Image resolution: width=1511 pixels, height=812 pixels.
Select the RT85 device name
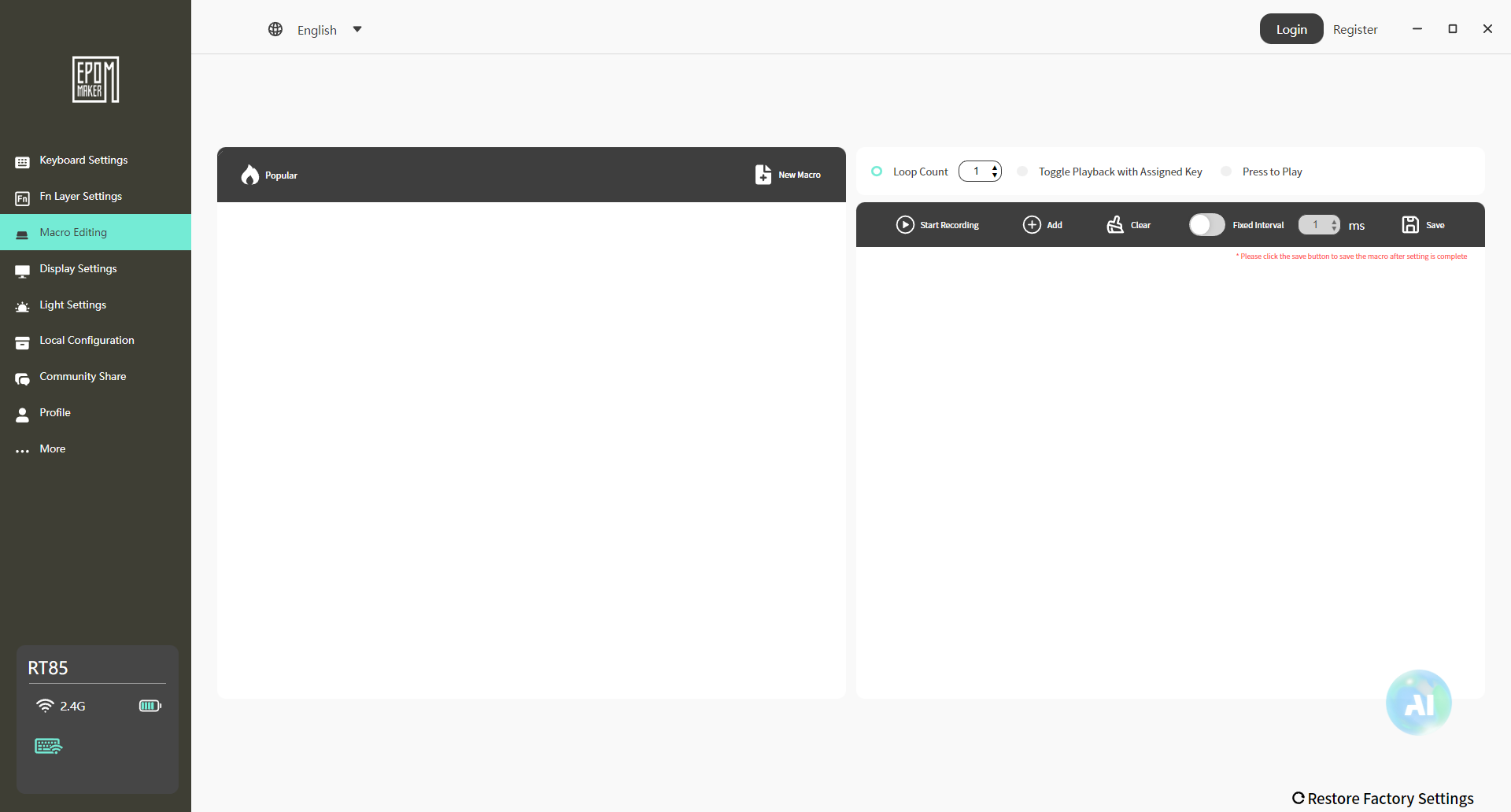pos(48,668)
